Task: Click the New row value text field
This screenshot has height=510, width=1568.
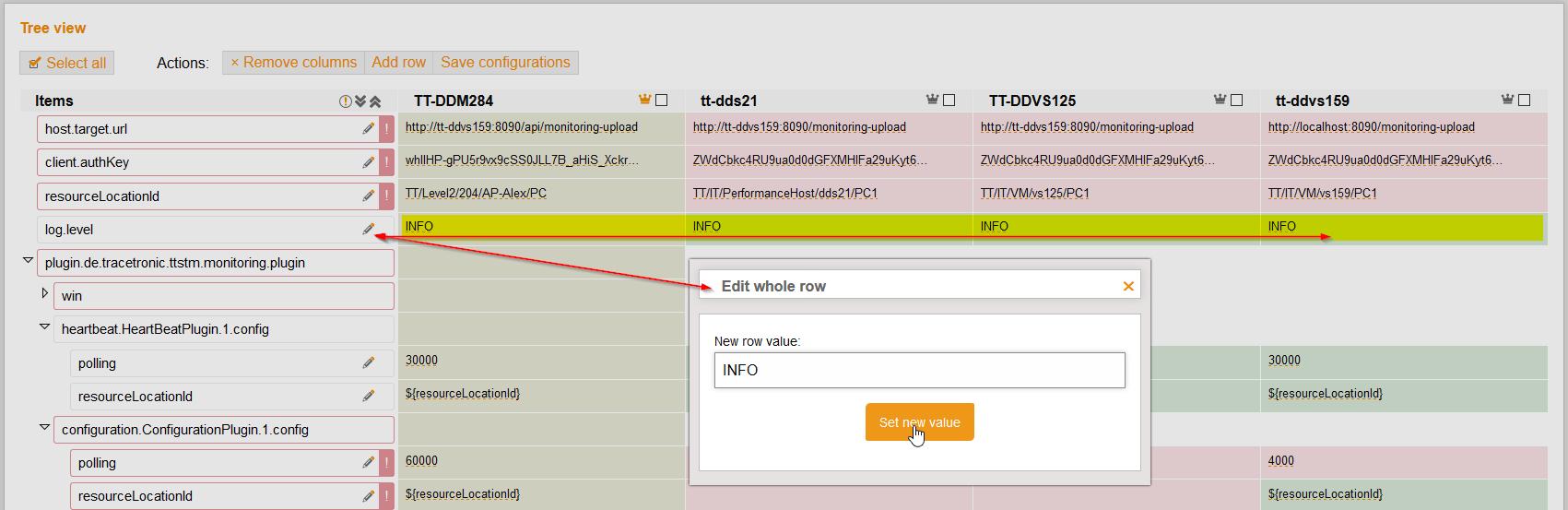Action: pyautogui.click(x=919, y=371)
